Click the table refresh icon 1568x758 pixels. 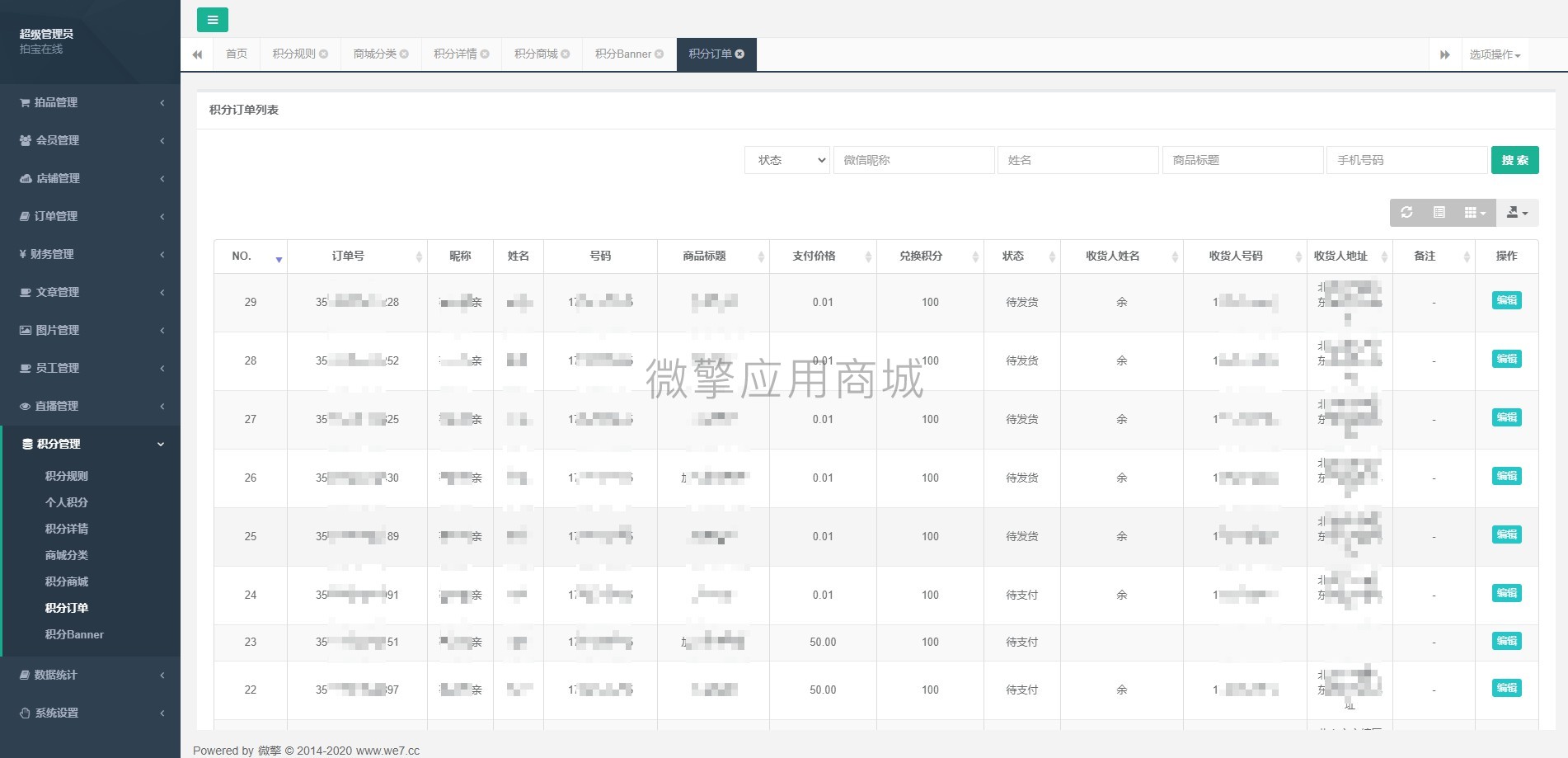click(x=1406, y=213)
